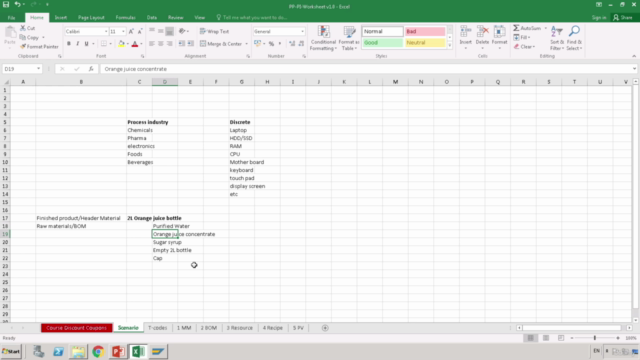The image size is (640, 360).
Task: Decrease the font size
Action: (x=140, y=31)
